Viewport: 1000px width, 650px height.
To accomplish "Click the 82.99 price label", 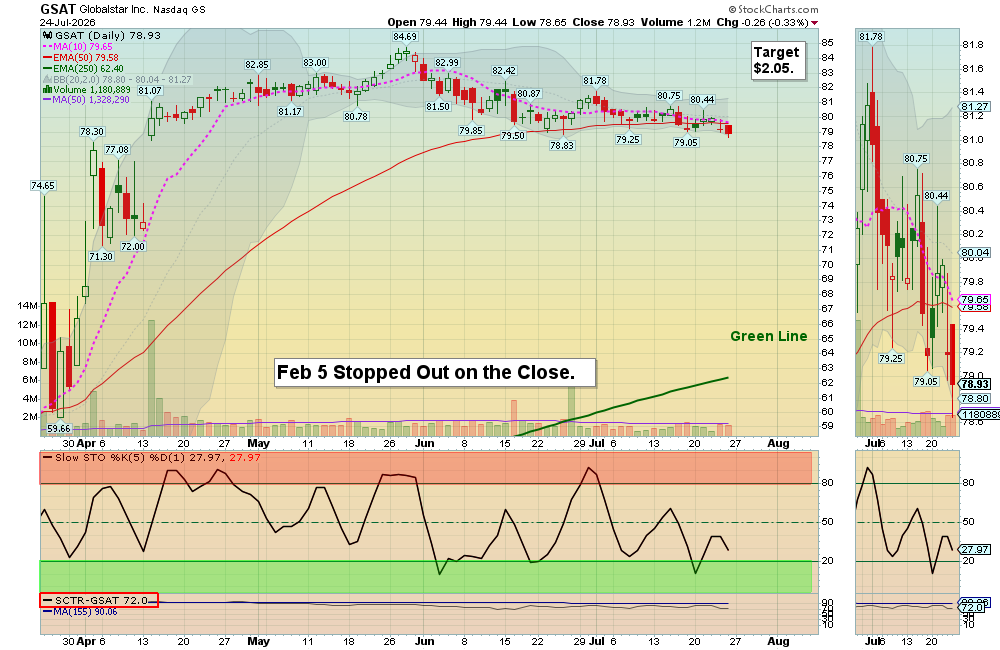I will tap(447, 63).
